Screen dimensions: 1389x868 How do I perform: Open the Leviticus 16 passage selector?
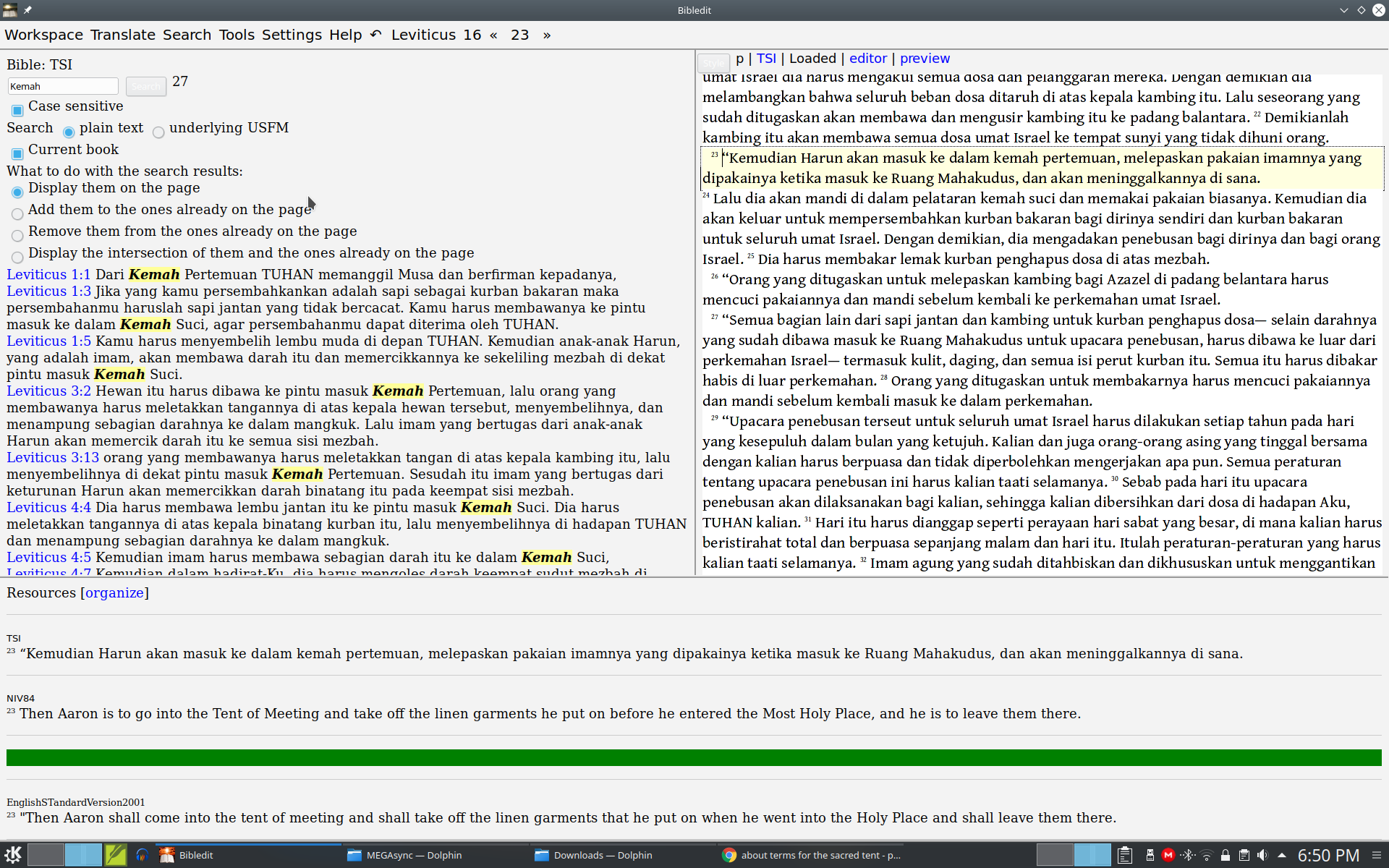click(x=436, y=35)
